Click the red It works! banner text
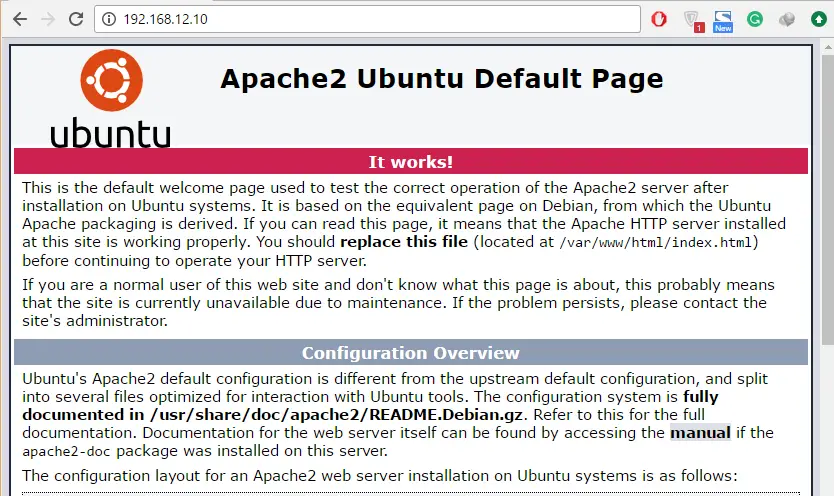Screen dimensions: 834x496 [411, 162]
